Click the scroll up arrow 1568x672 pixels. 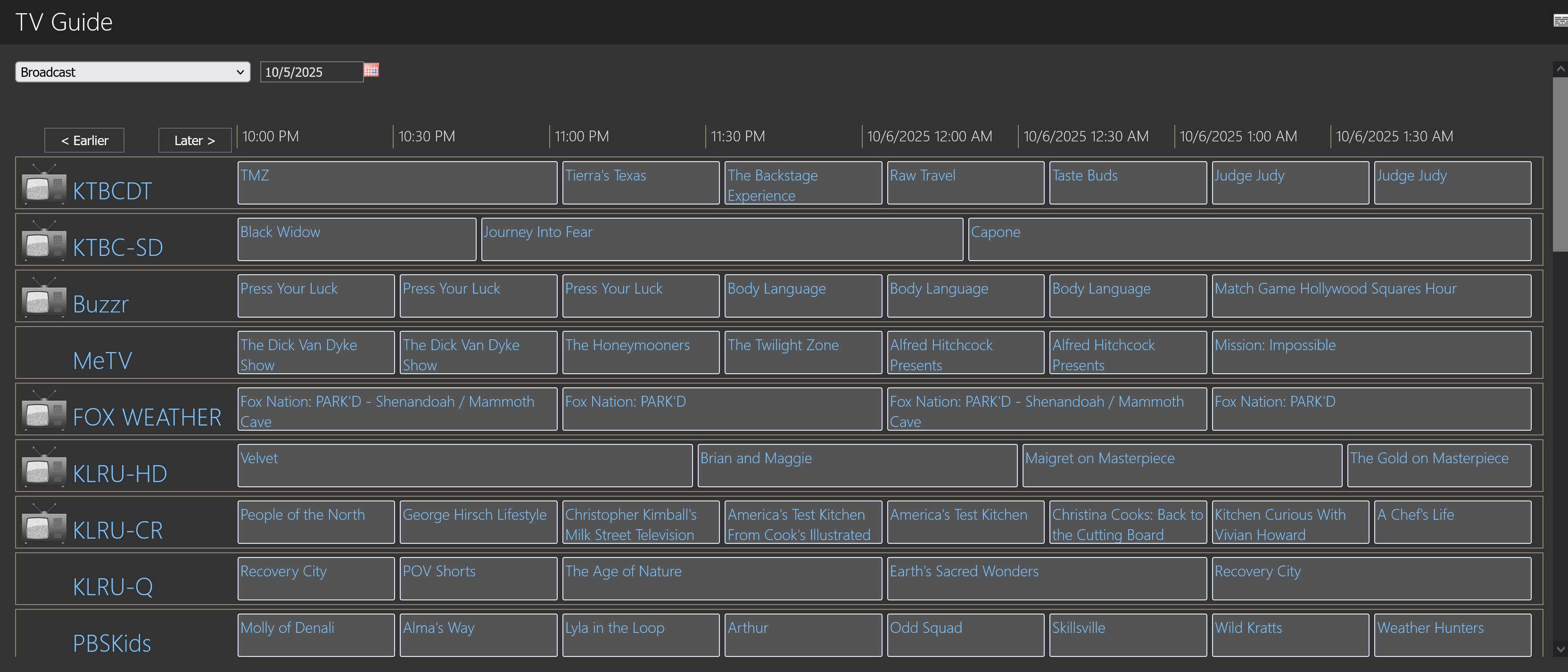pos(1560,69)
